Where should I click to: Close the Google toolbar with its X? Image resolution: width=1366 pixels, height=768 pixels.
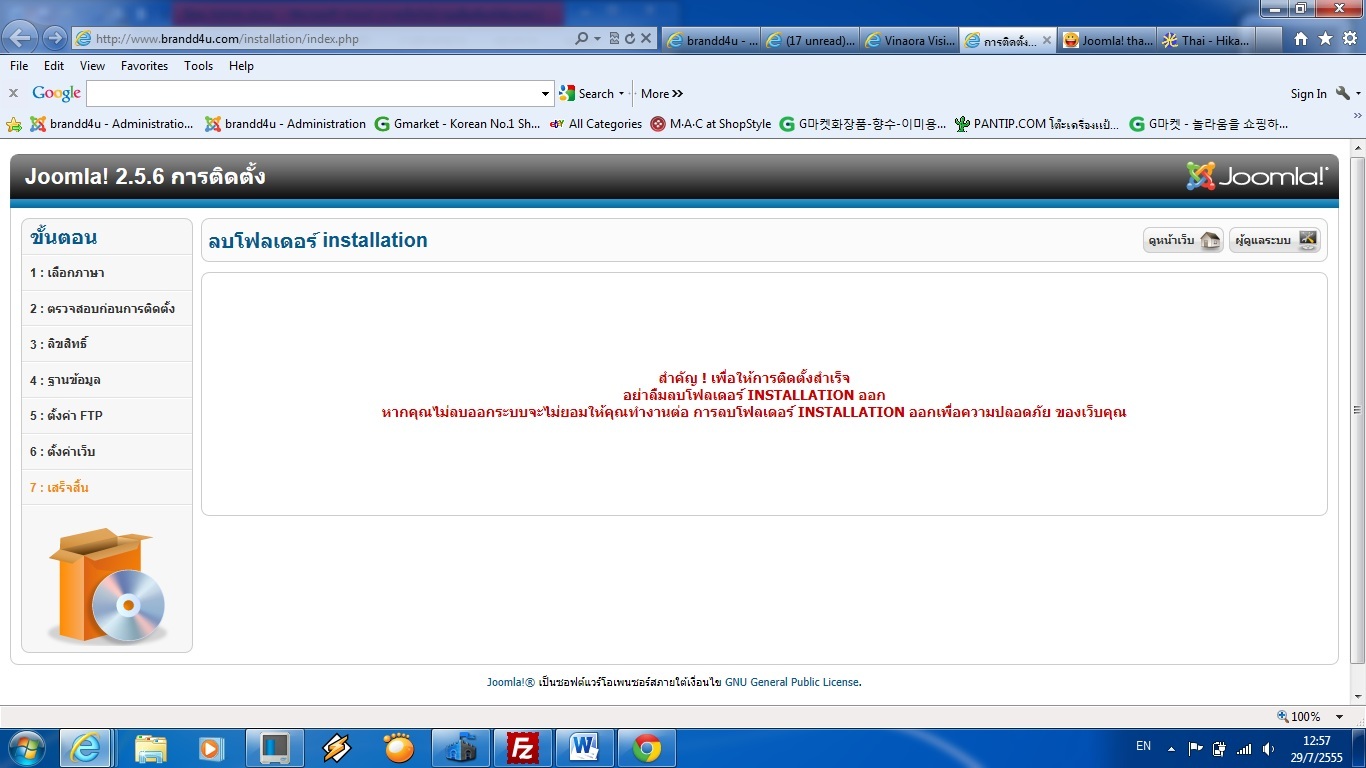[x=13, y=93]
